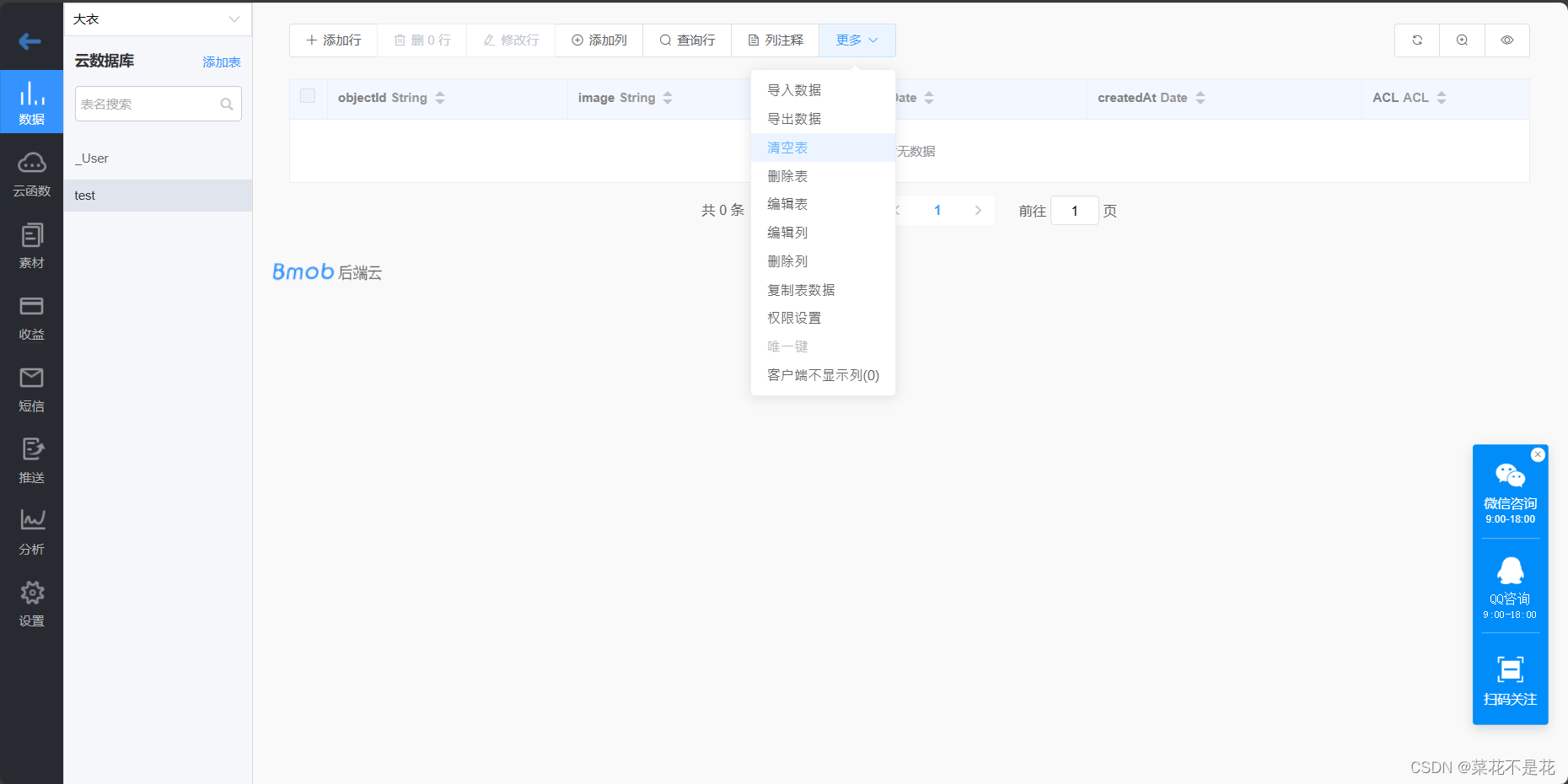Image resolution: width=1568 pixels, height=784 pixels.
Task: Check the select-all checkbox in the table header
Action: [x=308, y=97]
